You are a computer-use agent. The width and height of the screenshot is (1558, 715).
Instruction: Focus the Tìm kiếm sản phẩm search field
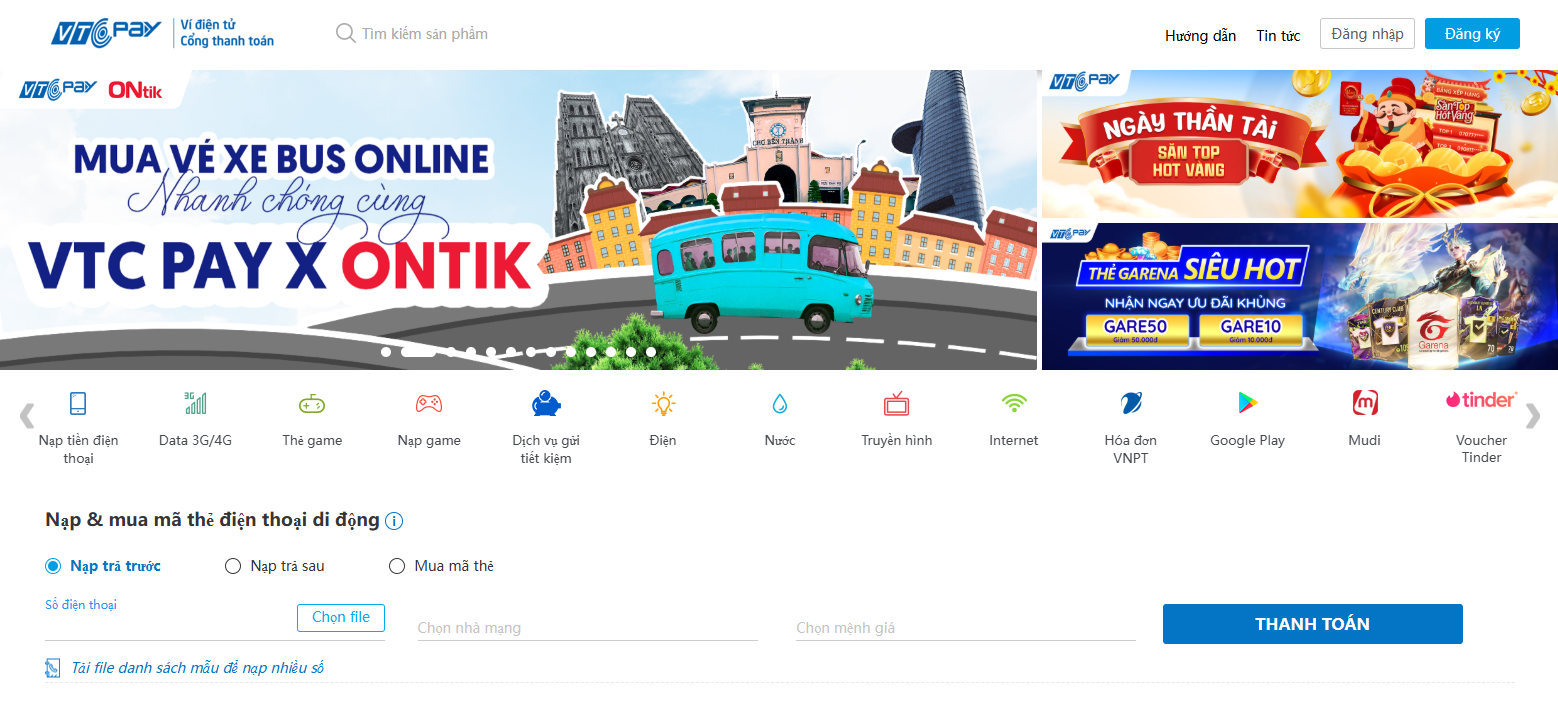click(425, 34)
